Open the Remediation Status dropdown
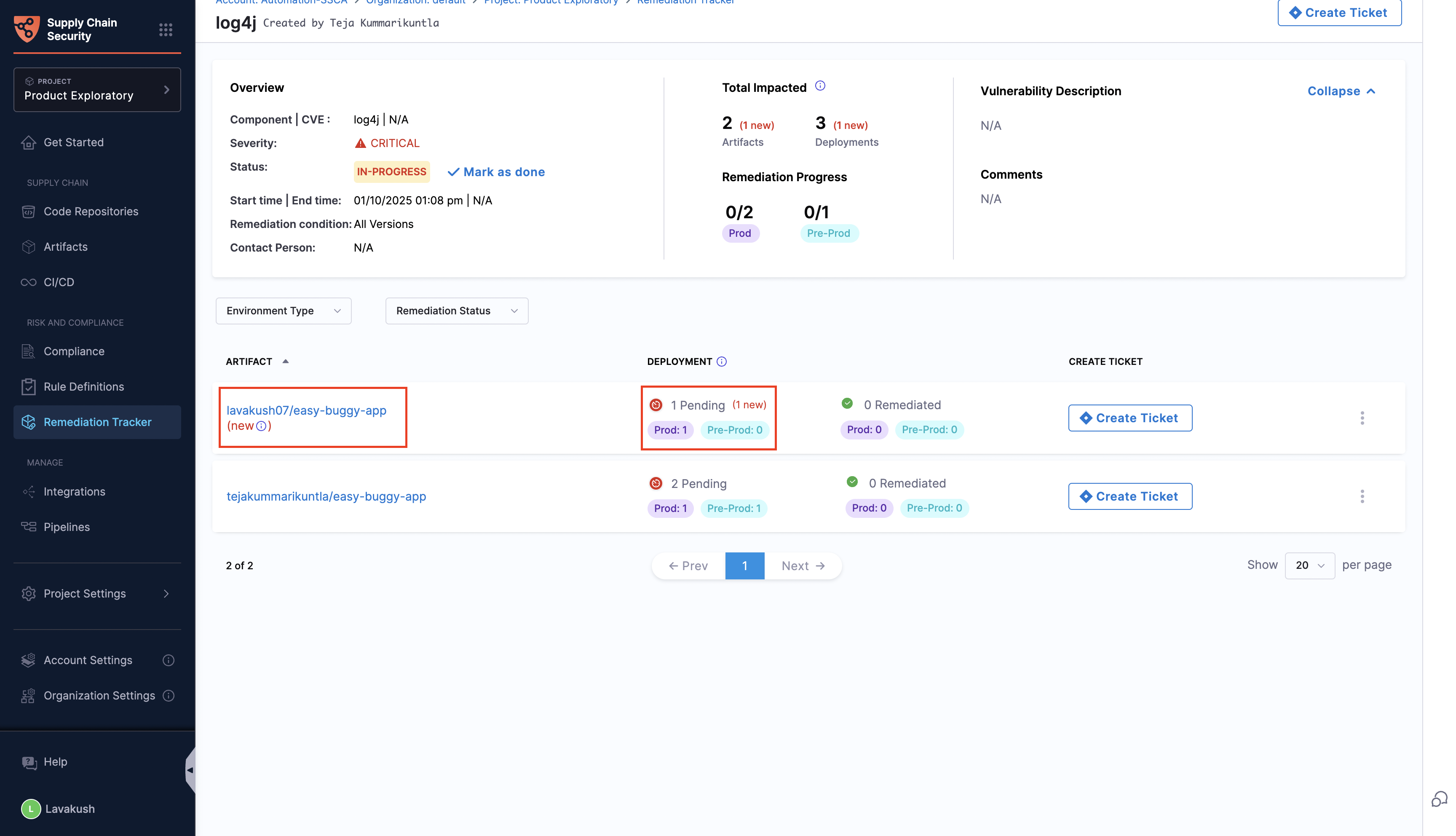1456x836 pixels. [456, 311]
